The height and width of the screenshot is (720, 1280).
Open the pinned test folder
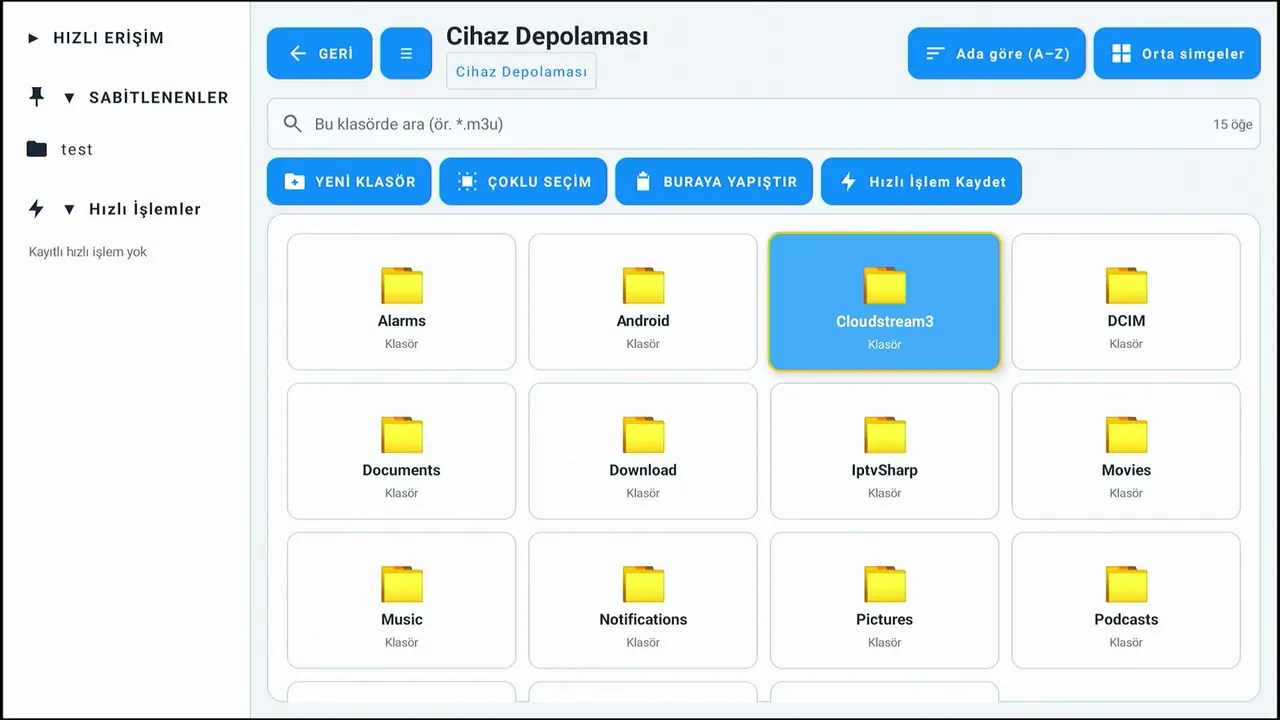[60, 149]
